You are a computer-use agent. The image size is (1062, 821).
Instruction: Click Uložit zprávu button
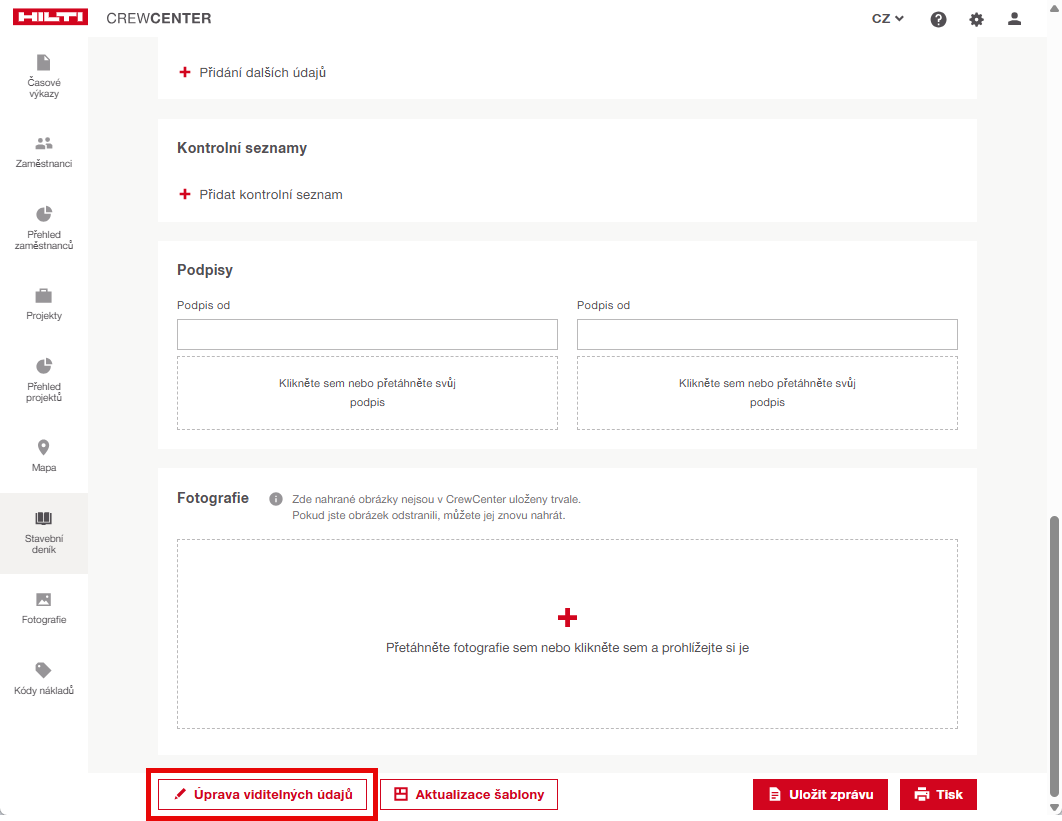(820, 795)
